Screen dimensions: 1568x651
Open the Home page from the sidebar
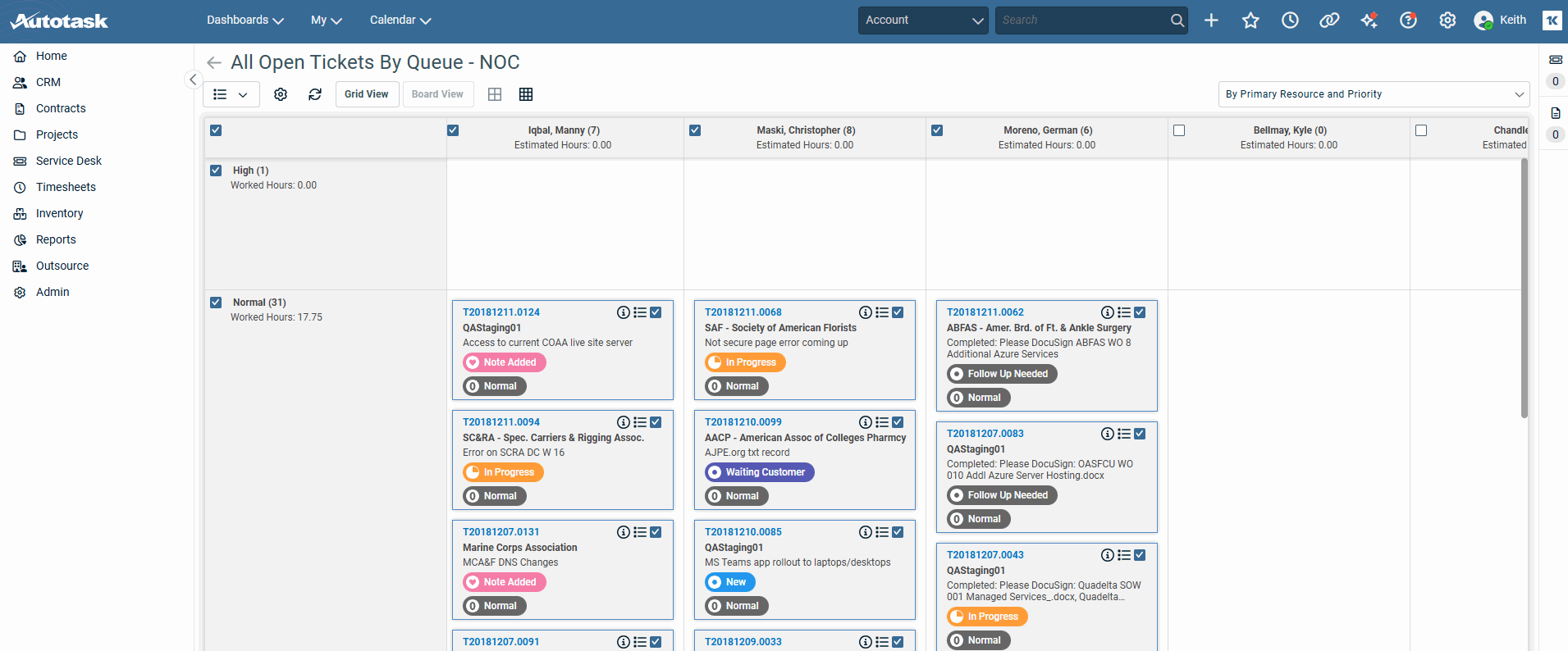pos(52,56)
